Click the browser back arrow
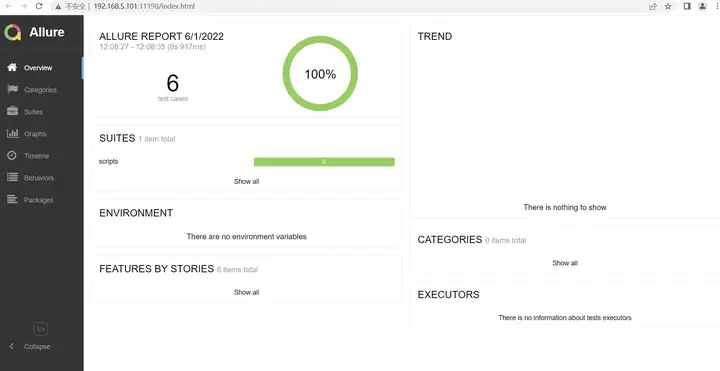The width and height of the screenshot is (720, 371). 9,6
